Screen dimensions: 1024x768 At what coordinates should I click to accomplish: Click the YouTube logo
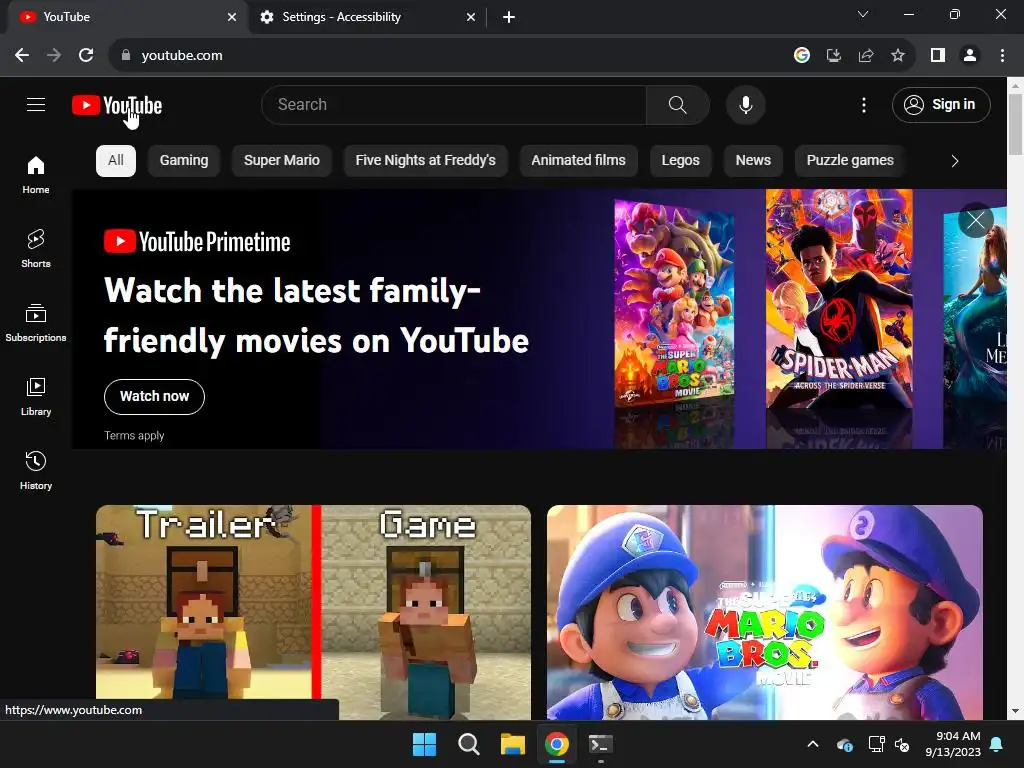pos(117,105)
